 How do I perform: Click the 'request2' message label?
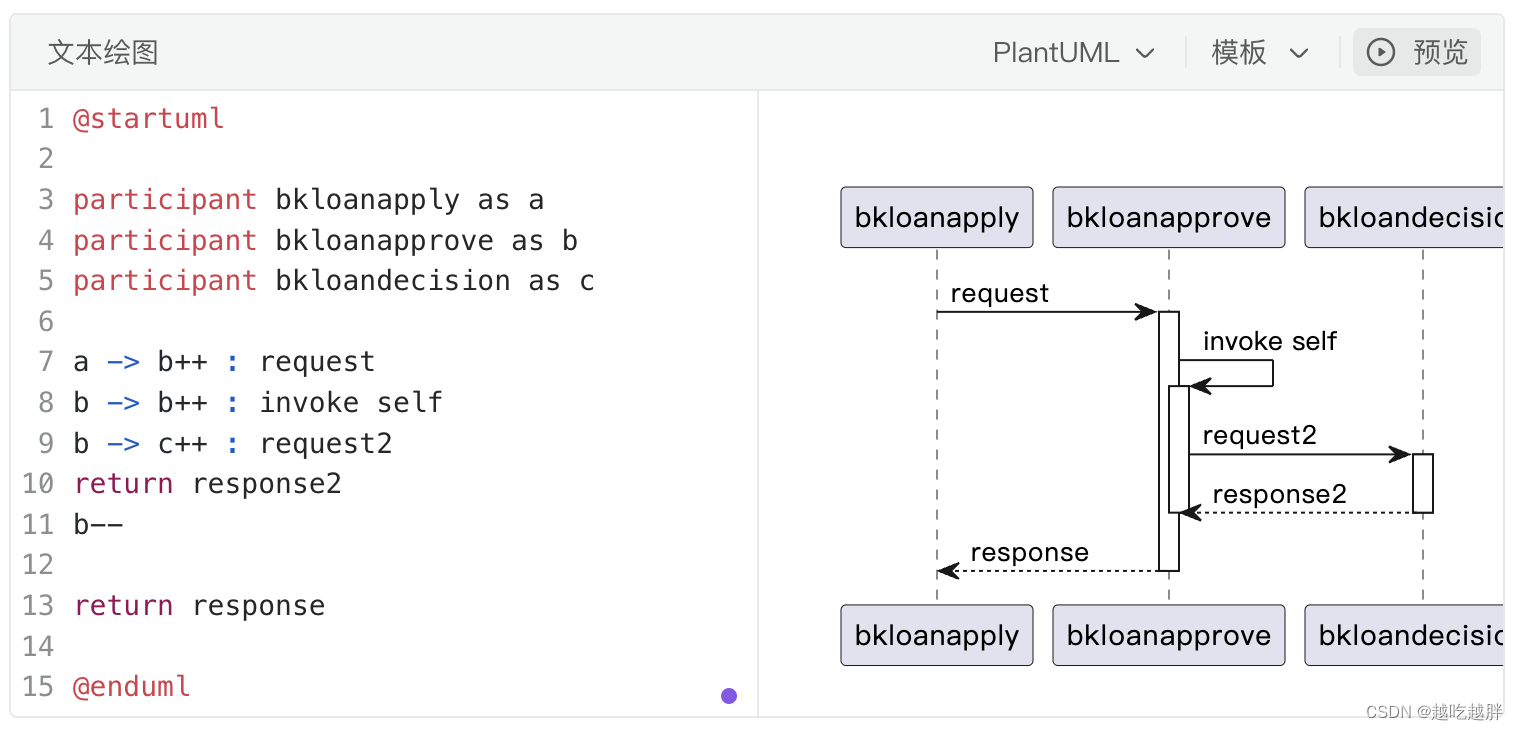tap(1259, 436)
